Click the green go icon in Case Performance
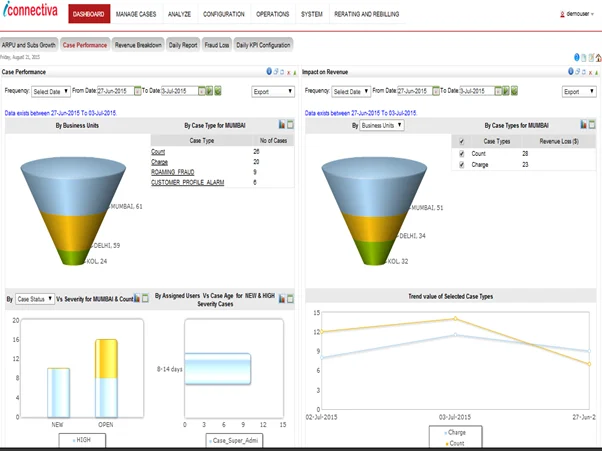Viewport: 602px width, 451px height. pos(209,91)
